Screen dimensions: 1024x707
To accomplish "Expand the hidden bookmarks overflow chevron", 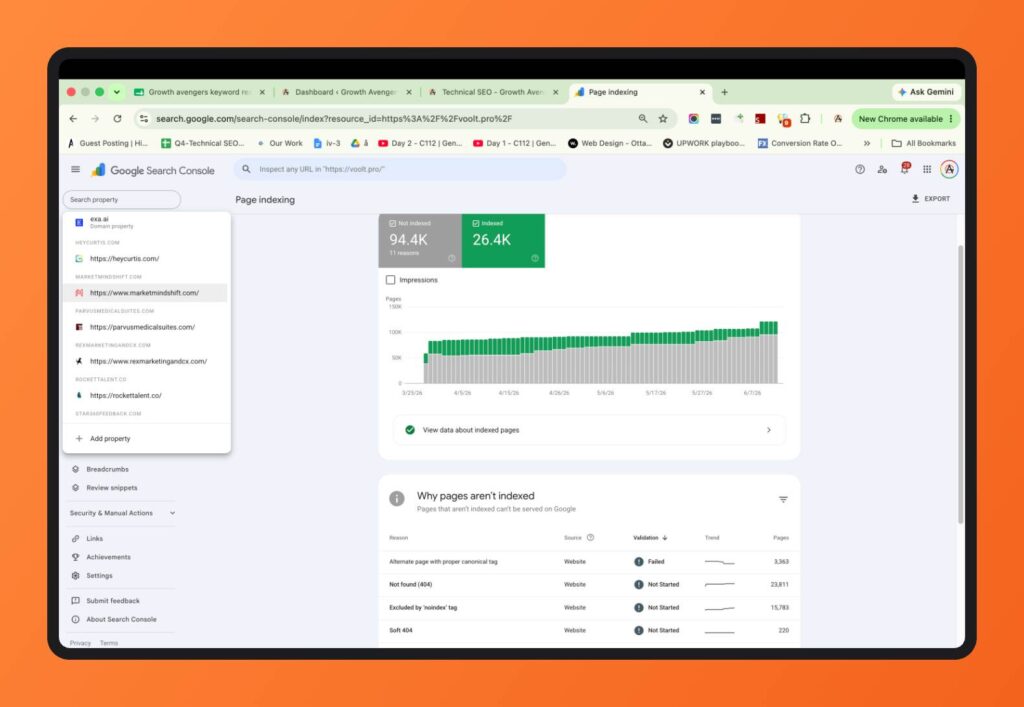I will [x=867, y=143].
